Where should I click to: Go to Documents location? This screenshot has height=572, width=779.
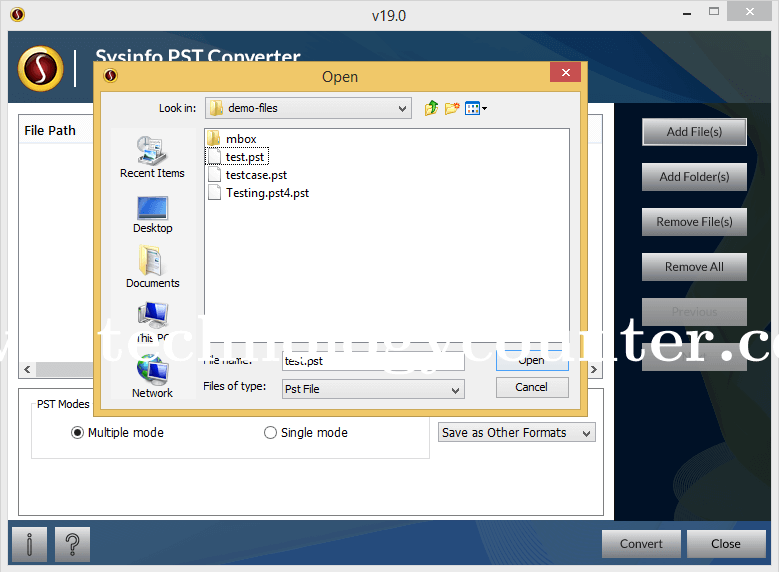coord(152,267)
